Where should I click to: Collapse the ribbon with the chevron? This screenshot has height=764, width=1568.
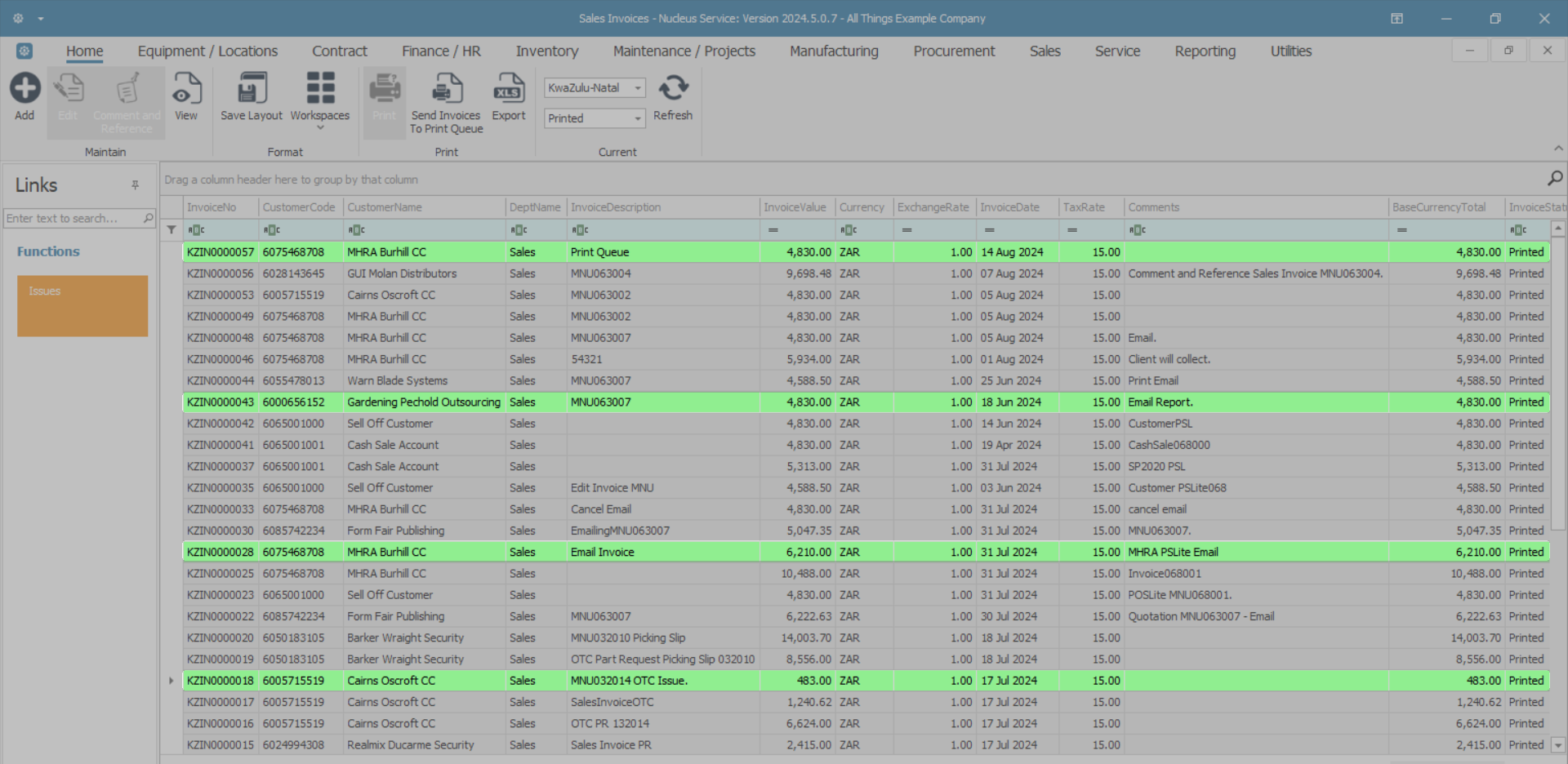(x=1558, y=149)
